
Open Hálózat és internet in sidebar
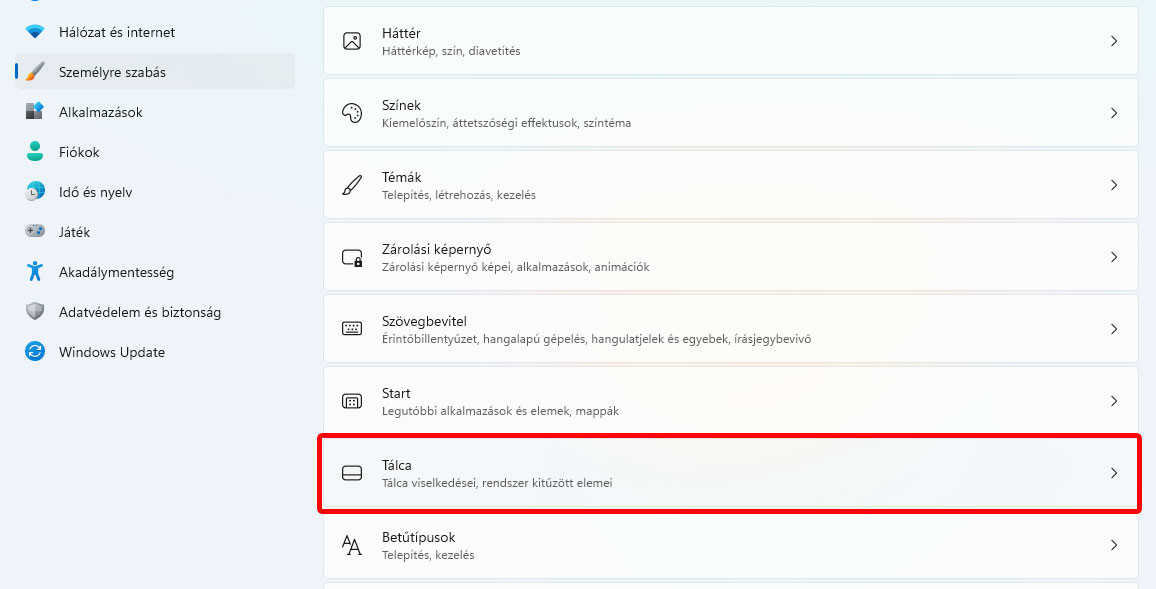pyautogui.click(x=116, y=32)
